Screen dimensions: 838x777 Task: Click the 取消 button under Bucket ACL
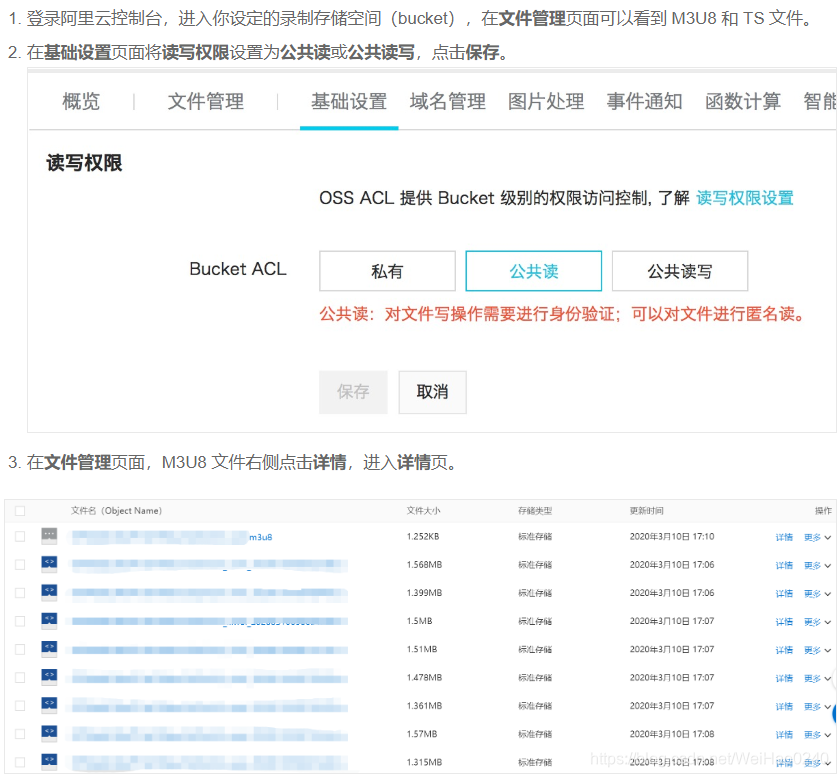tap(432, 393)
